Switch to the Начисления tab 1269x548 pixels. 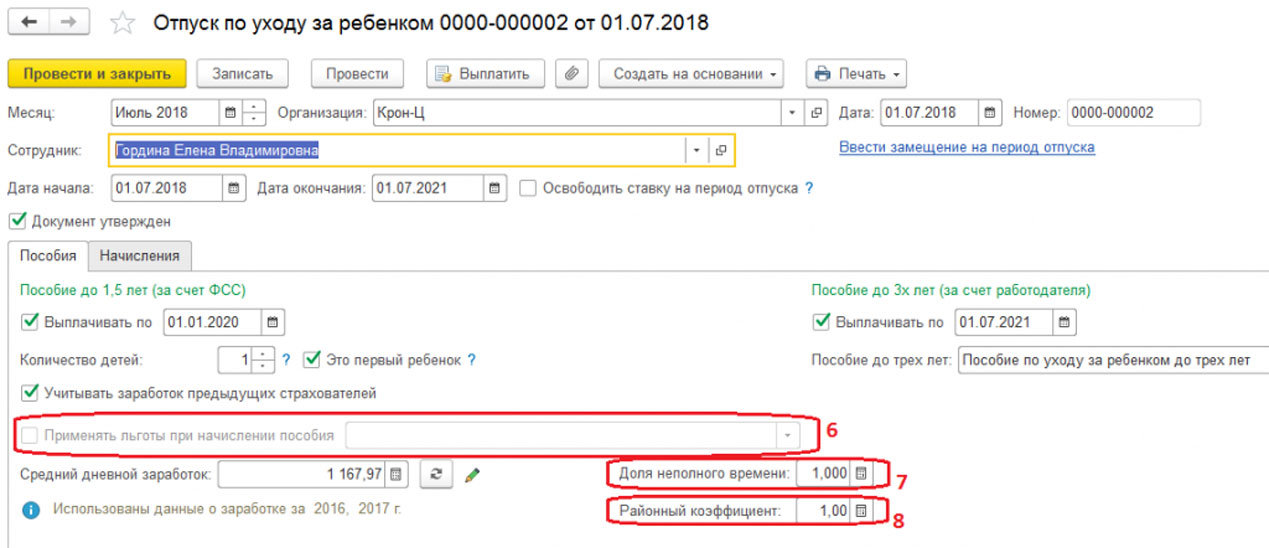click(x=140, y=255)
